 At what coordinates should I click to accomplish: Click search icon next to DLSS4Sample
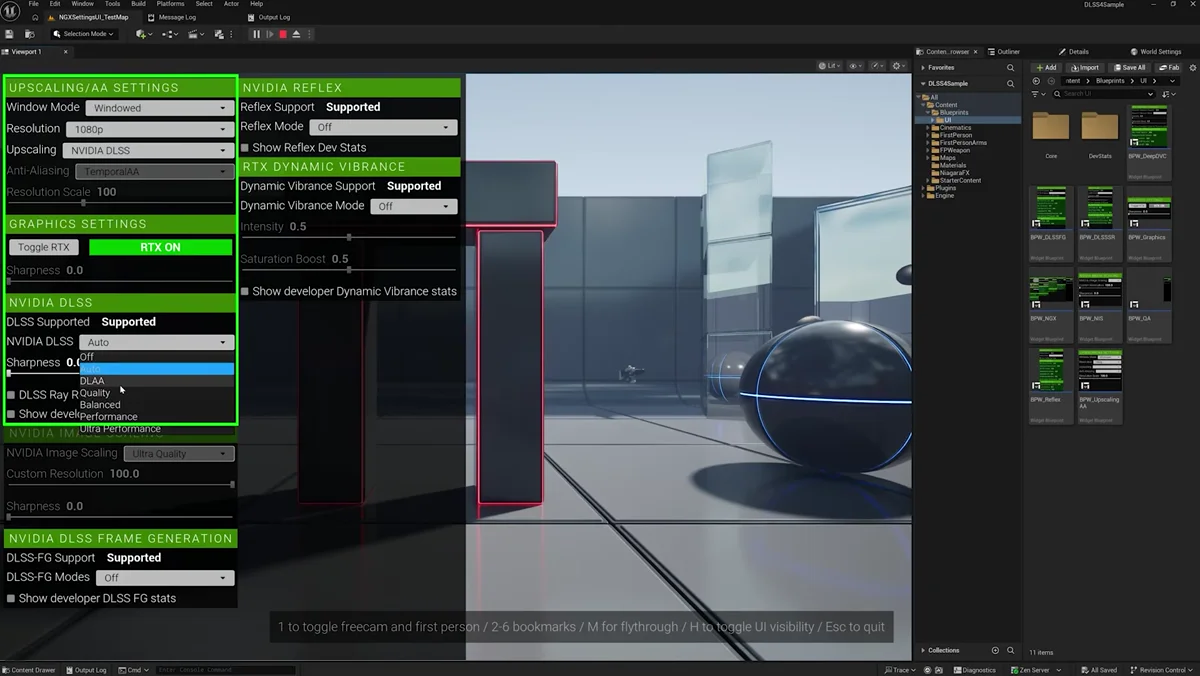[x=1010, y=84]
